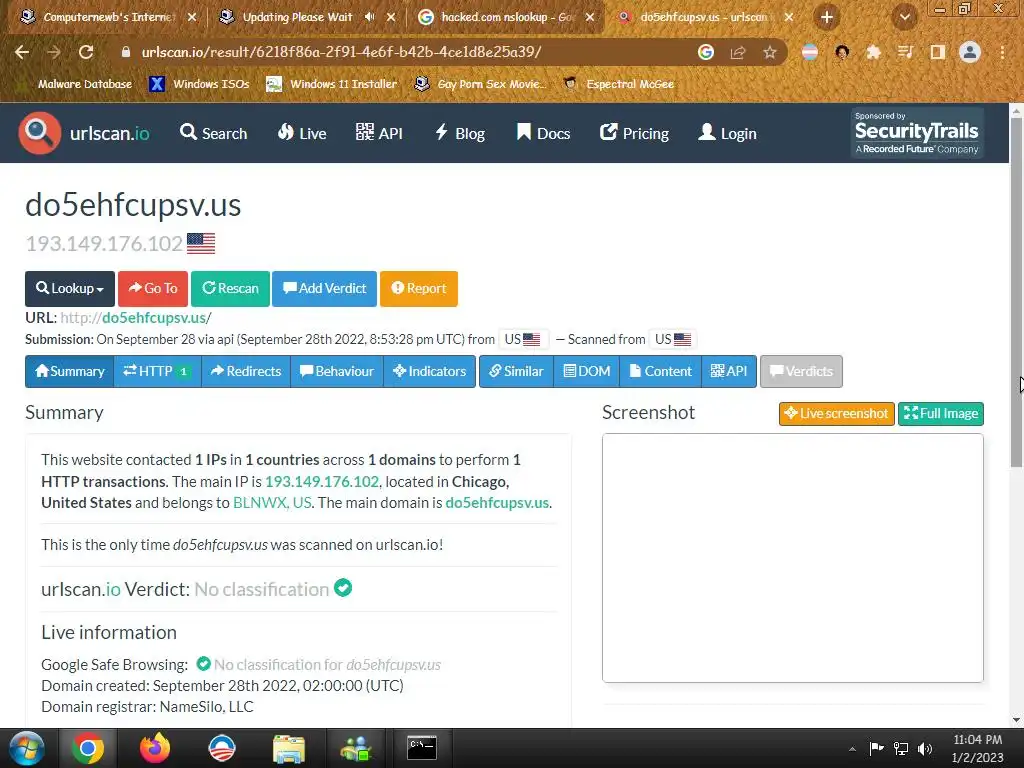
Task: Open the media control playlist icon
Action: tap(905, 52)
